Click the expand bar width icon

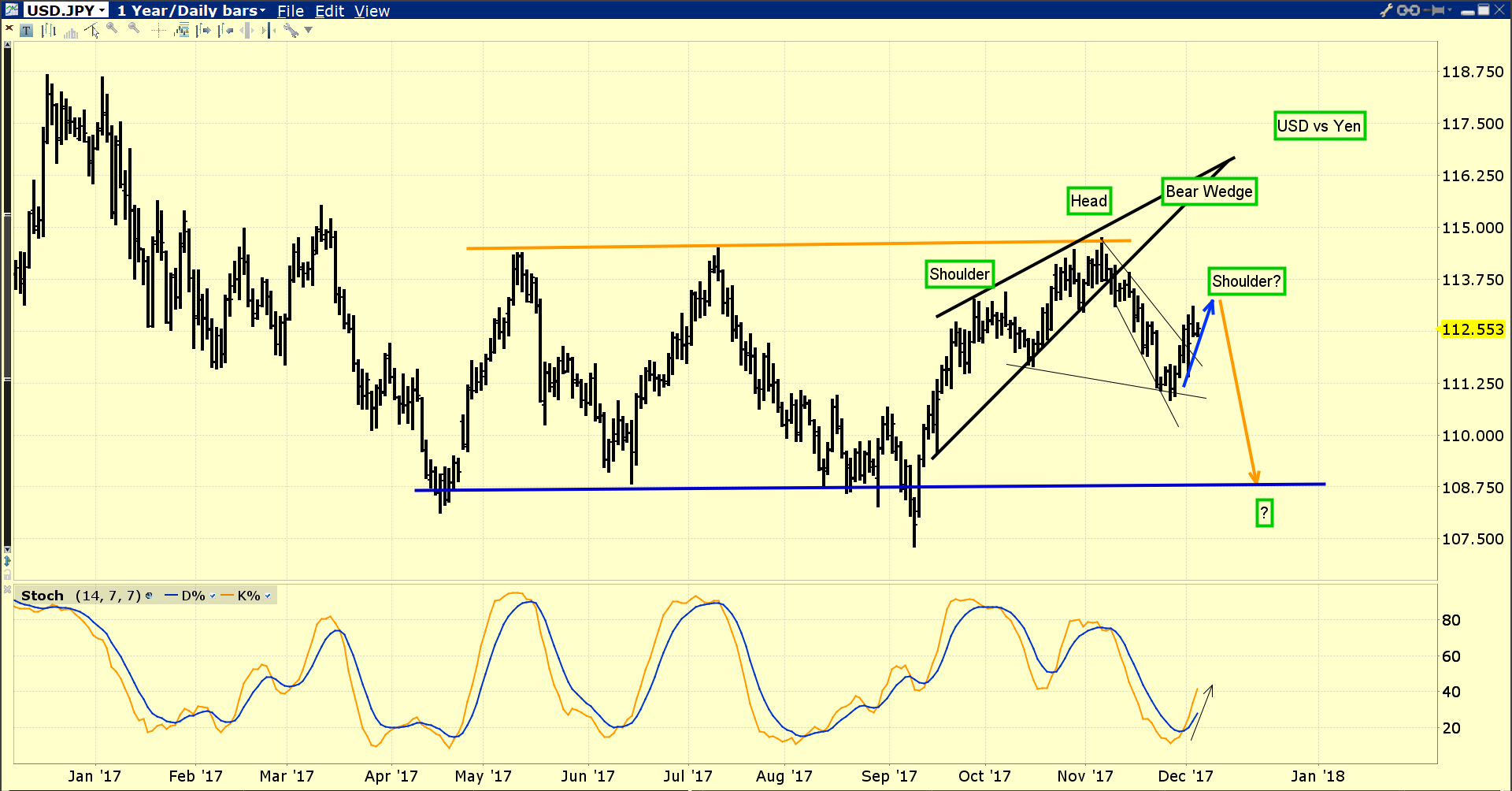tap(246, 31)
